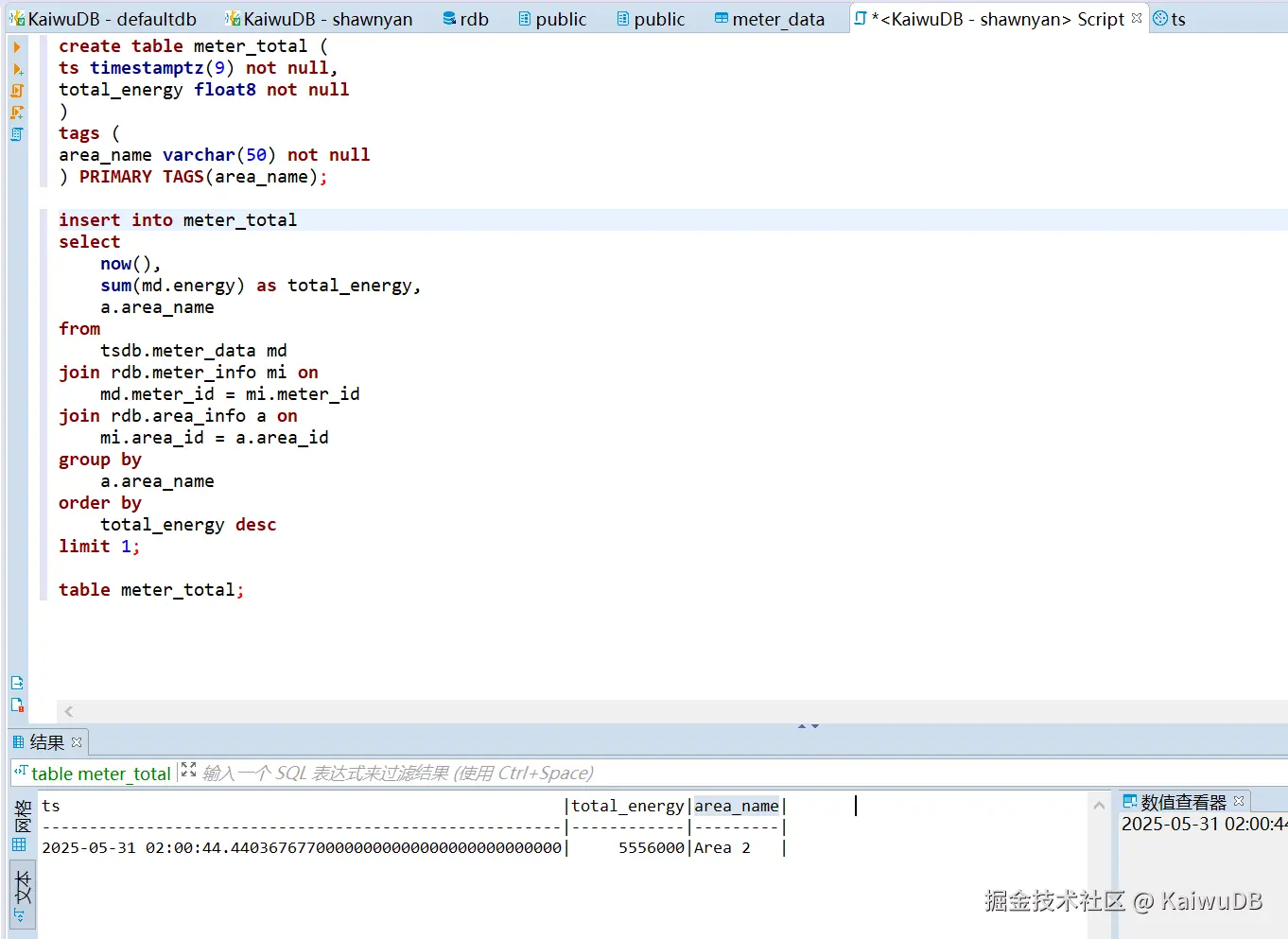Click the 'table meter_total;' statement in editor
This screenshot has height=939, width=1288.
[151, 590]
